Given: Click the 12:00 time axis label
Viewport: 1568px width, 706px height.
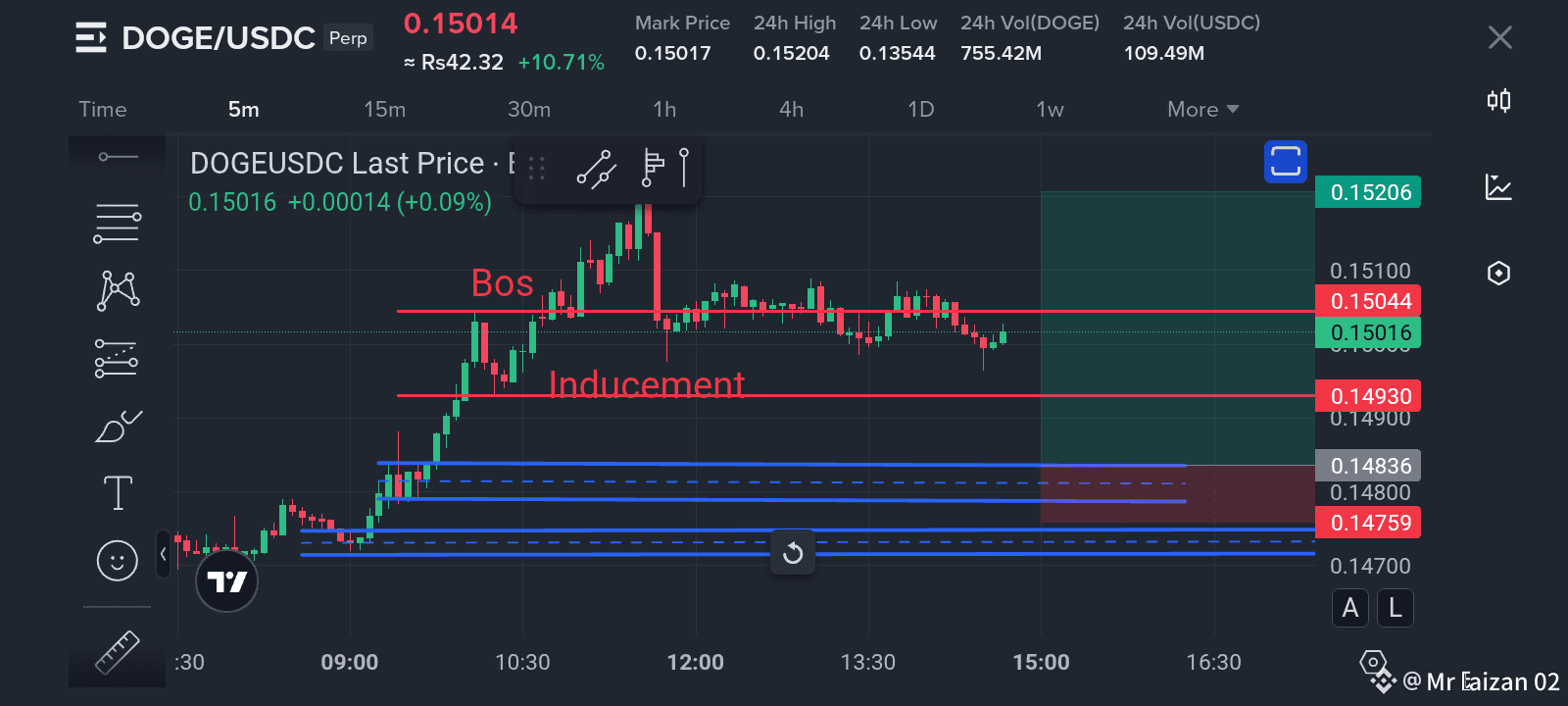Looking at the screenshot, I should [696, 662].
